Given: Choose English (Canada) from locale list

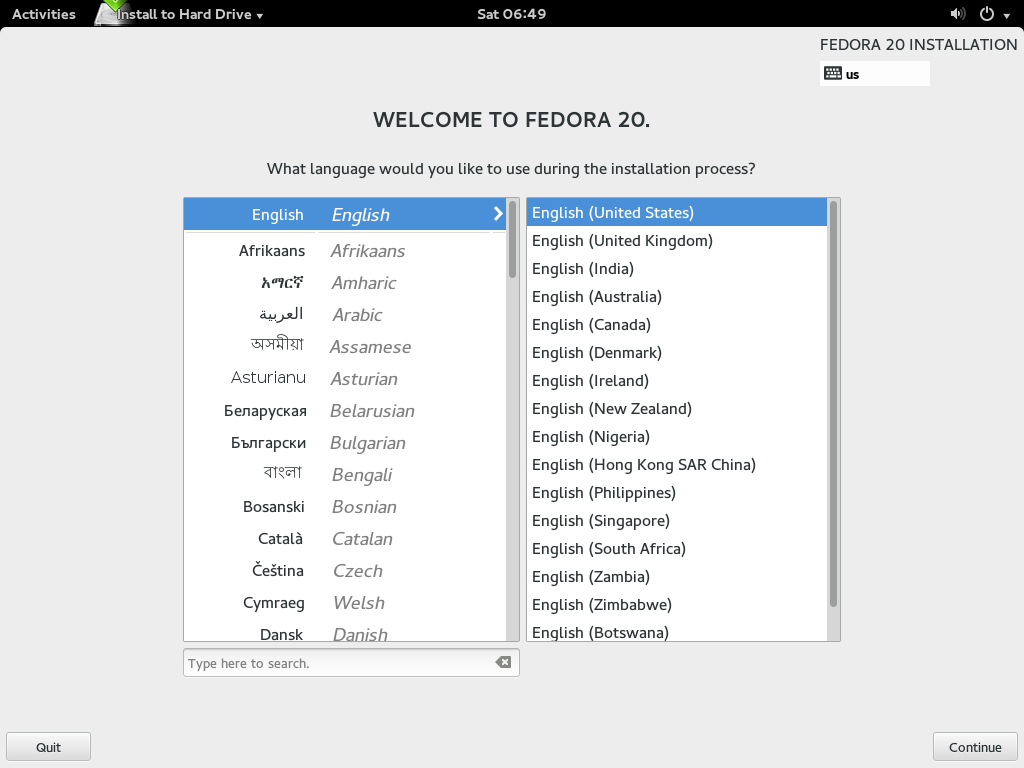Looking at the screenshot, I should pos(591,325).
